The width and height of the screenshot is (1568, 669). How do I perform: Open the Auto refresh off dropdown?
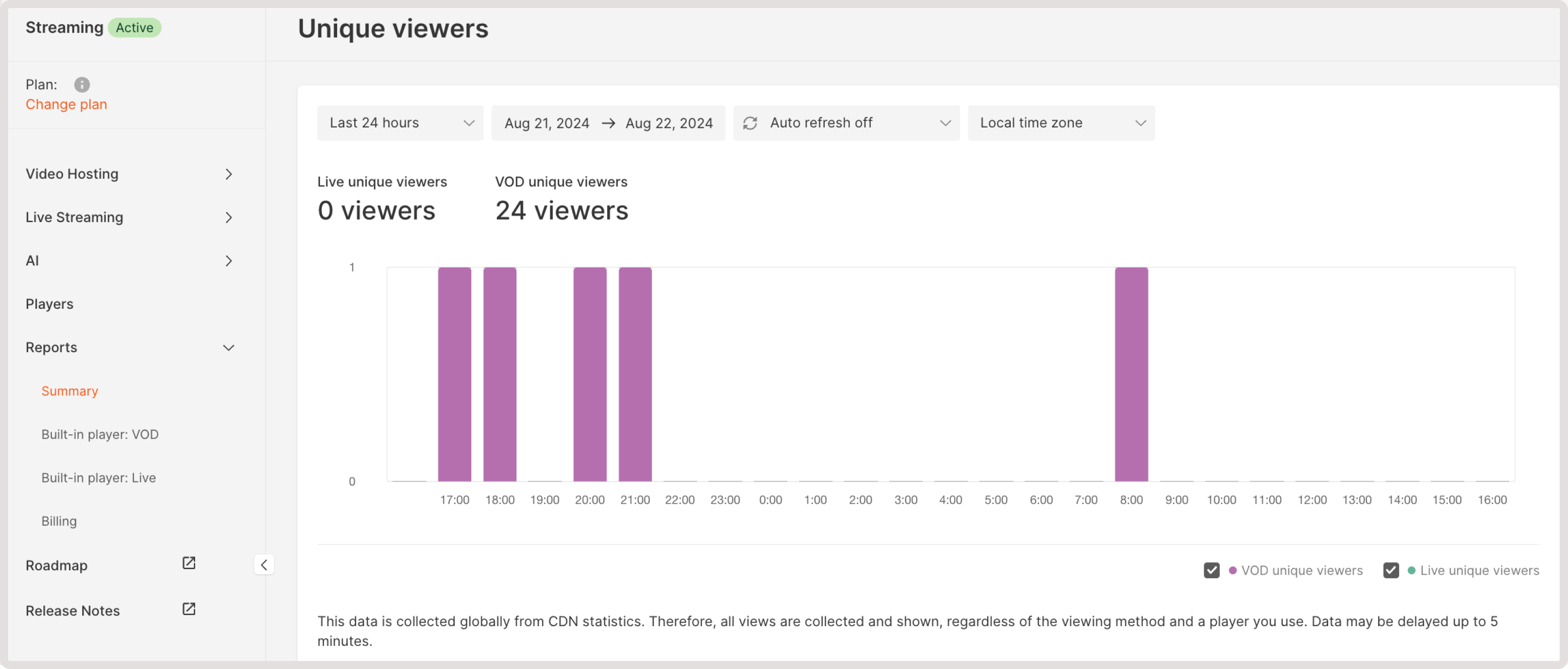pyautogui.click(x=846, y=122)
